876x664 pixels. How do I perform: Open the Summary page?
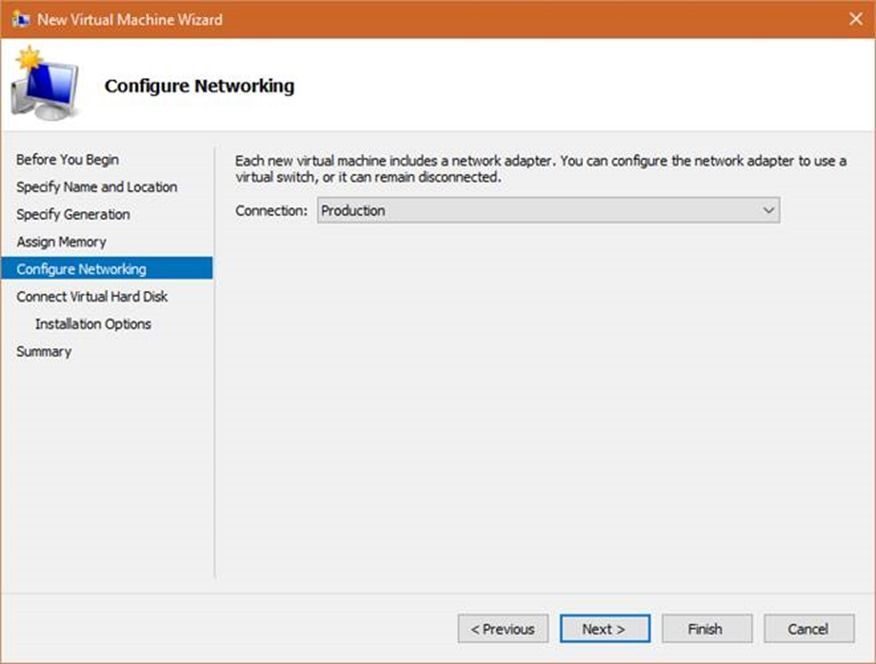pyautogui.click(x=44, y=351)
